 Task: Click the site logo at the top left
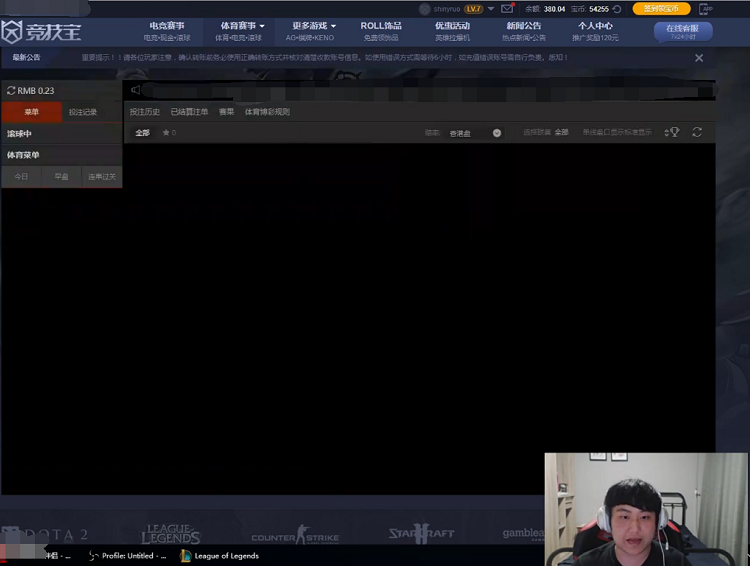pyautogui.click(x=41, y=32)
